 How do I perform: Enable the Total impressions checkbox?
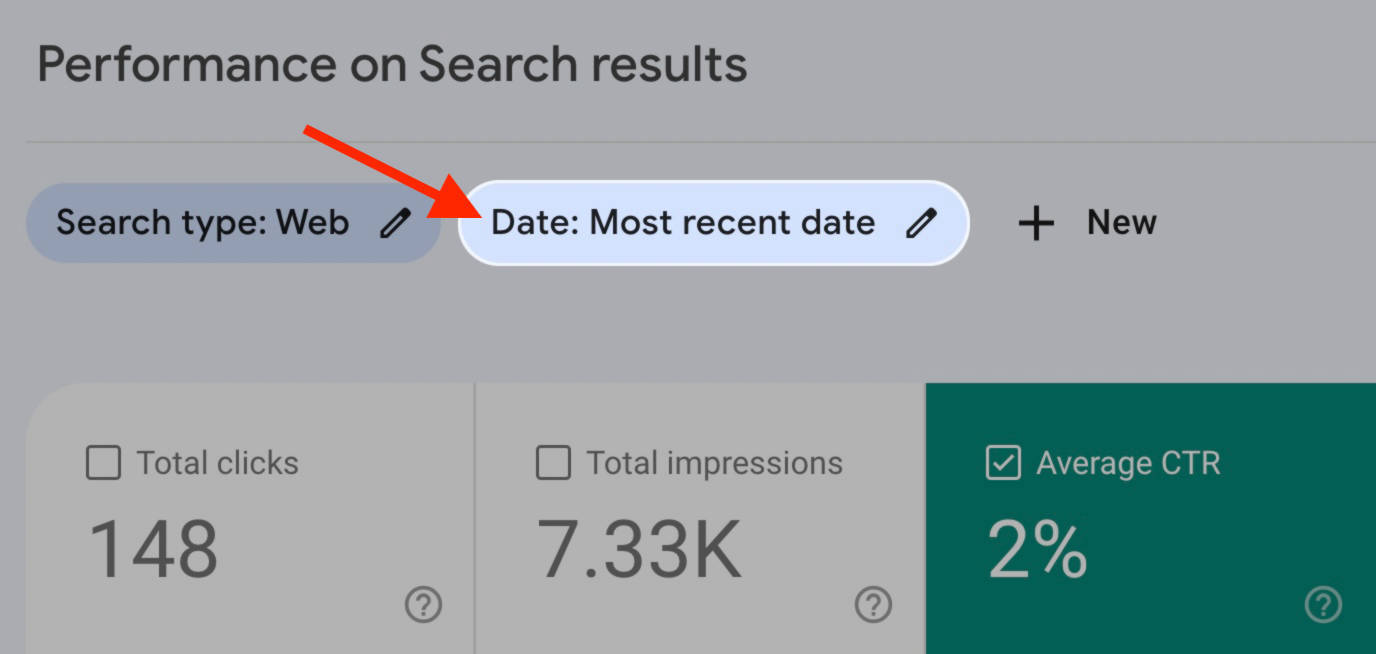[x=553, y=462]
